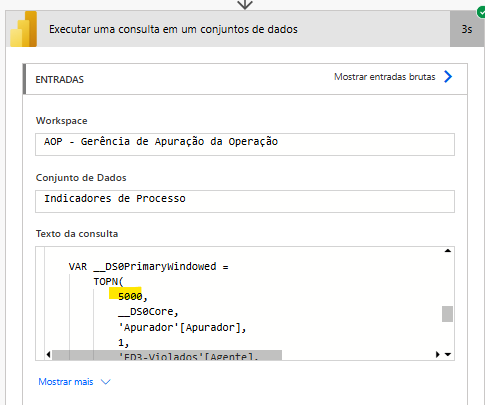Click the horizontal scroll-right arrow
Viewport: 485px width, 405px height.
438,354
